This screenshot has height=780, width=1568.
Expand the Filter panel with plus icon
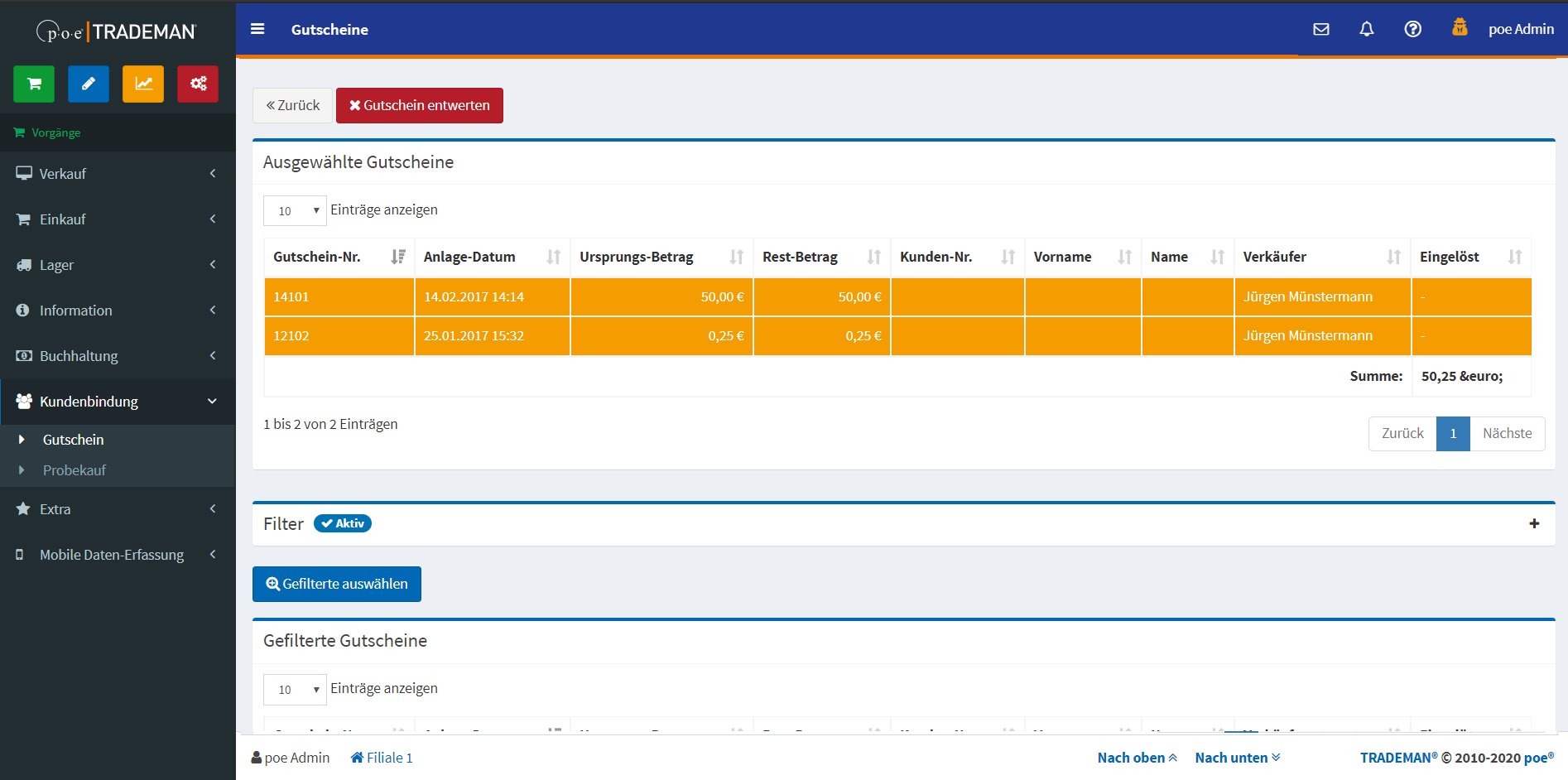click(1534, 523)
